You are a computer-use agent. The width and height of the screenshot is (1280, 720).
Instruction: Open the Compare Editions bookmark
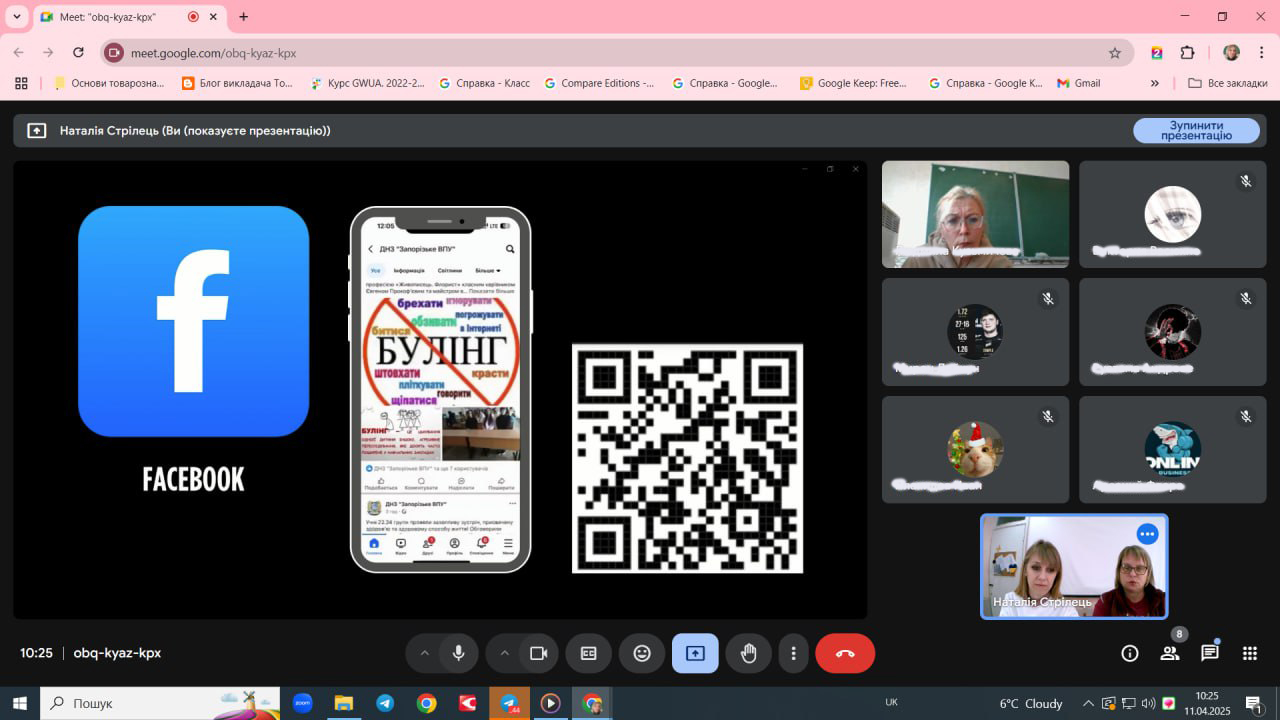click(x=599, y=83)
